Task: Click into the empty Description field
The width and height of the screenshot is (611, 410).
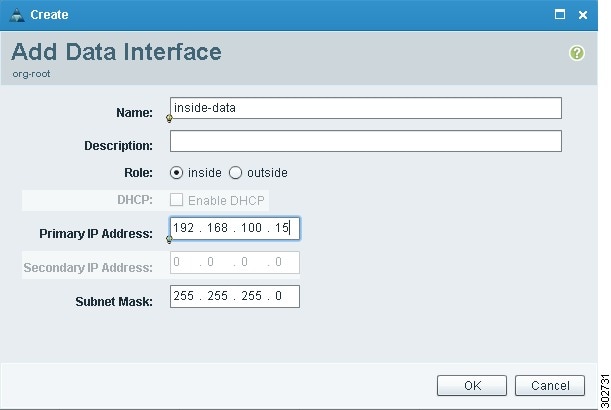Action: pos(366,141)
